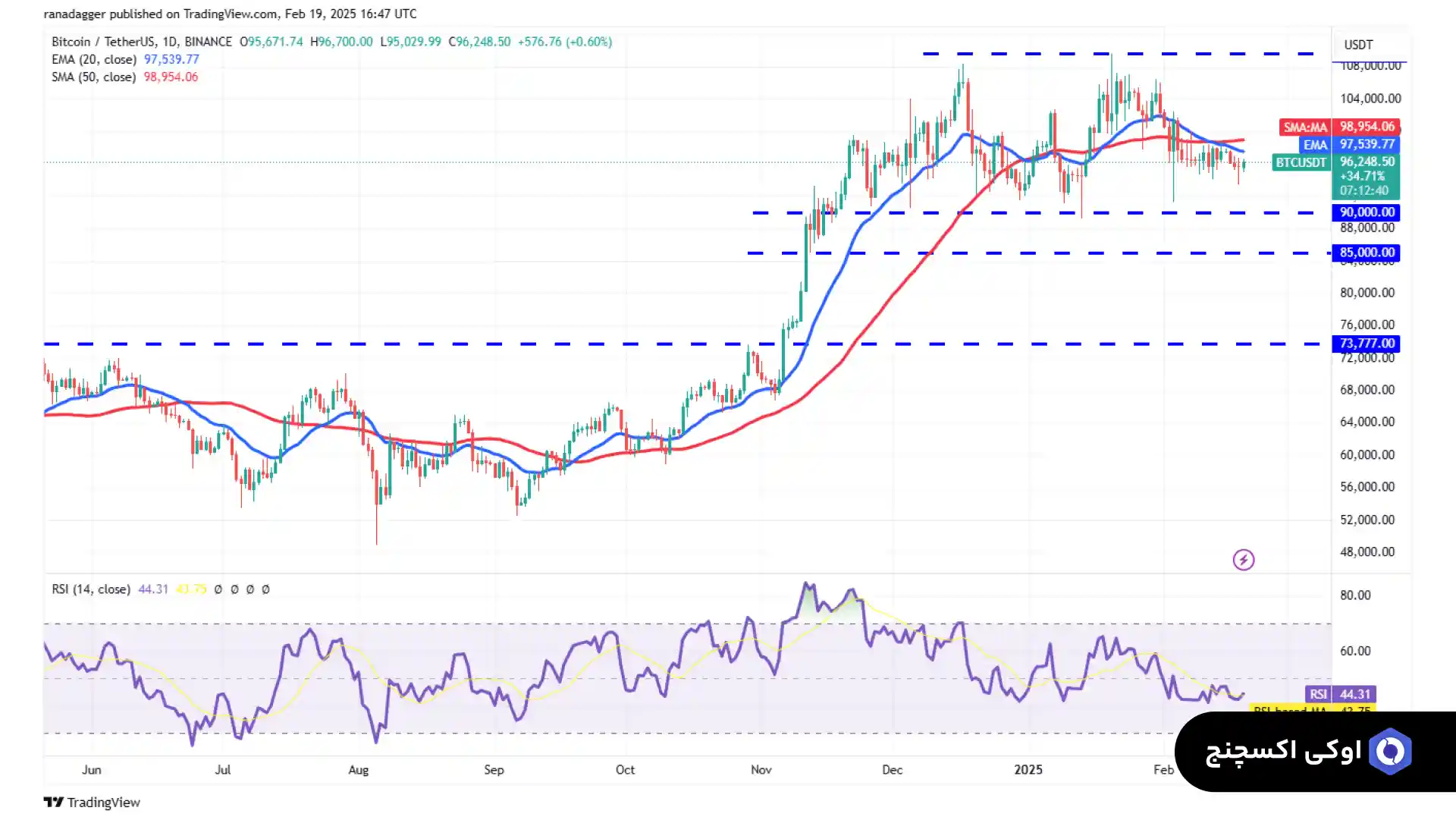The width and height of the screenshot is (1456, 820).
Task: Click the low value L95,029.99
Action: click(x=410, y=42)
